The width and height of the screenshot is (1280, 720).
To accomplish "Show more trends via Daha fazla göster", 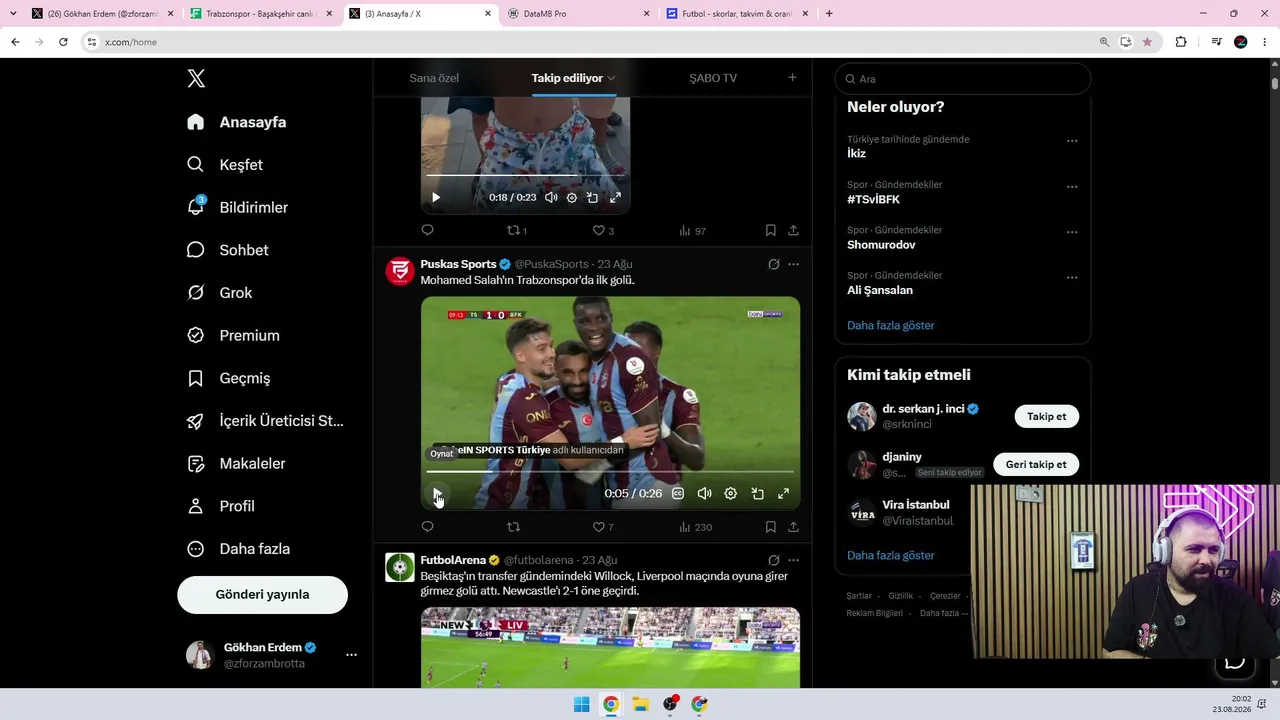I will click(x=891, y=326).
